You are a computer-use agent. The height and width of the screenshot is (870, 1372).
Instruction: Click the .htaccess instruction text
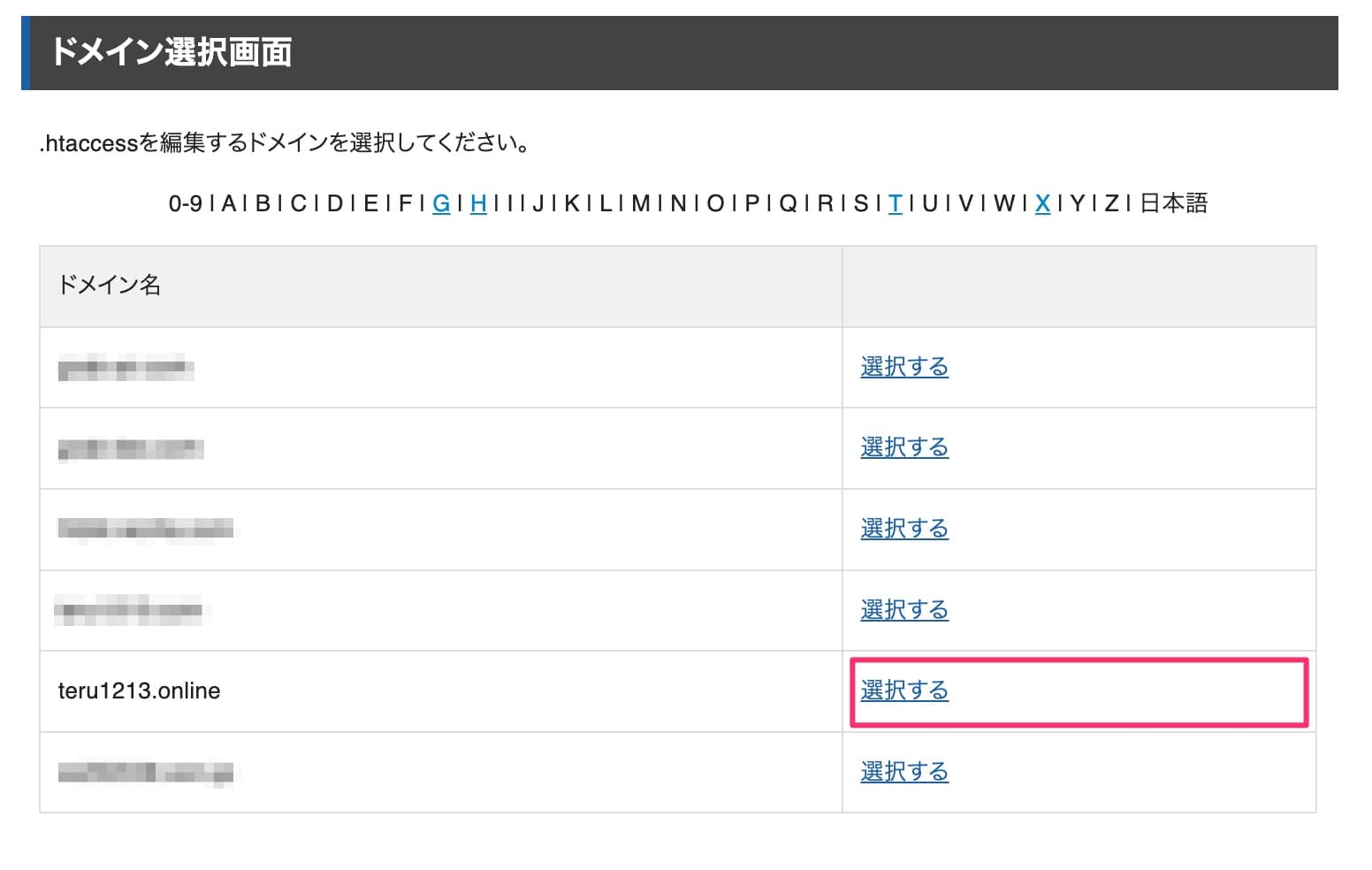(285, 141)
